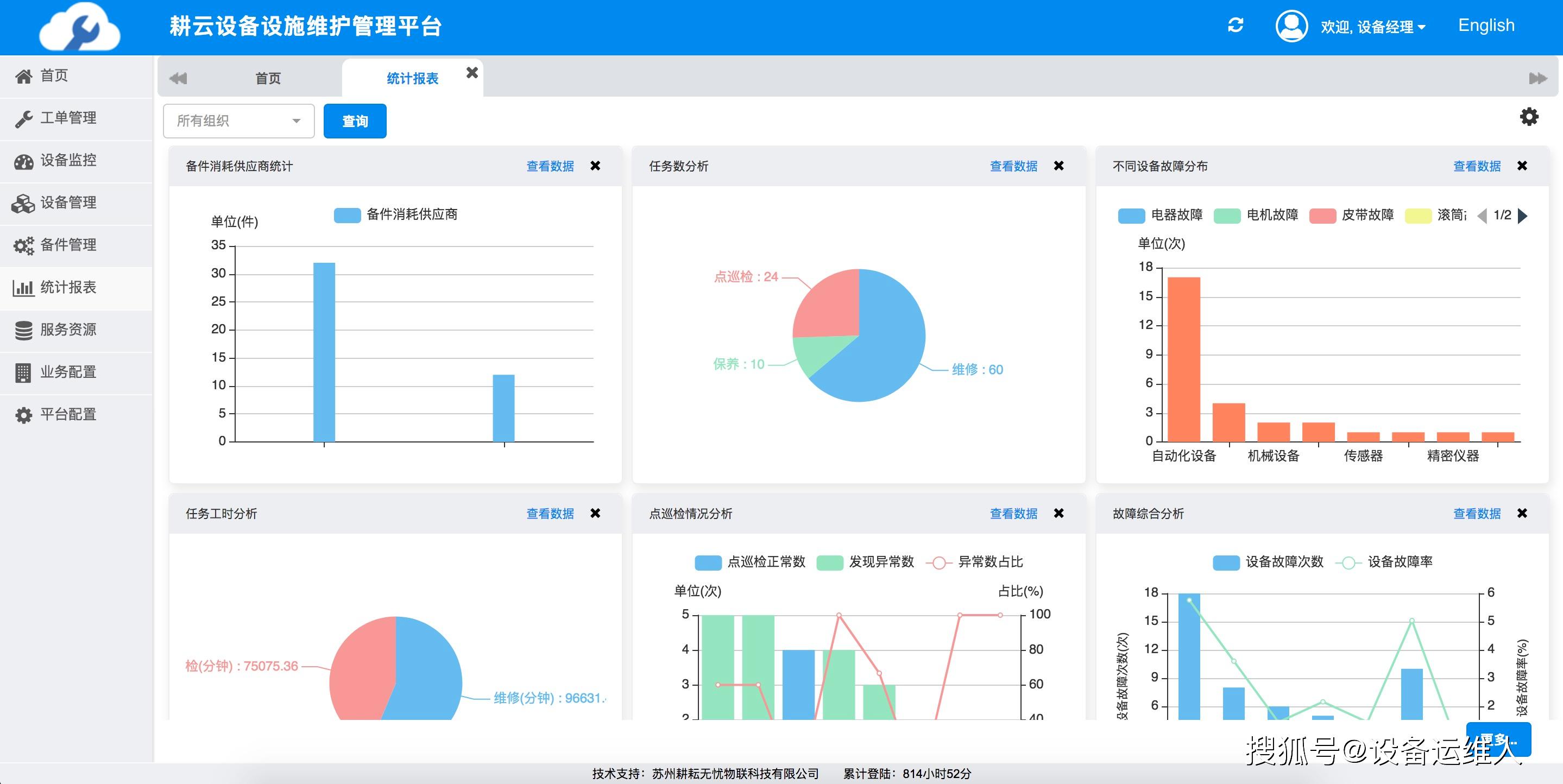Click the user avatar icon

pyautogui.click(x=1291, y=26)
